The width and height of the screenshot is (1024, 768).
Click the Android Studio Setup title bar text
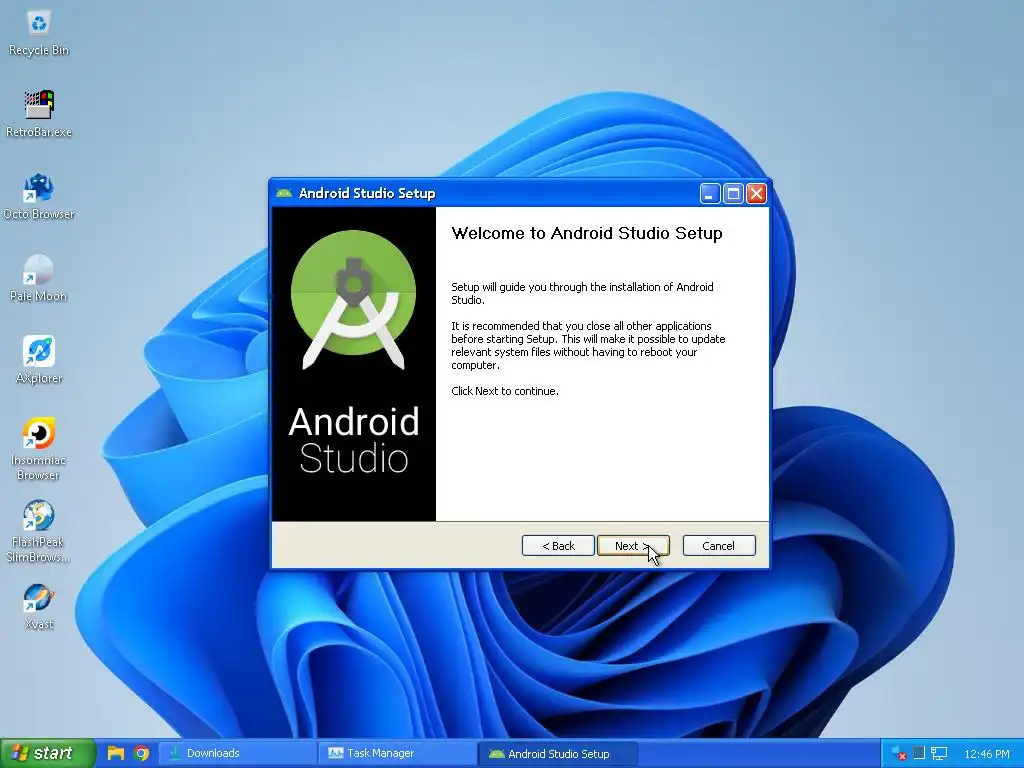point(367,193)
